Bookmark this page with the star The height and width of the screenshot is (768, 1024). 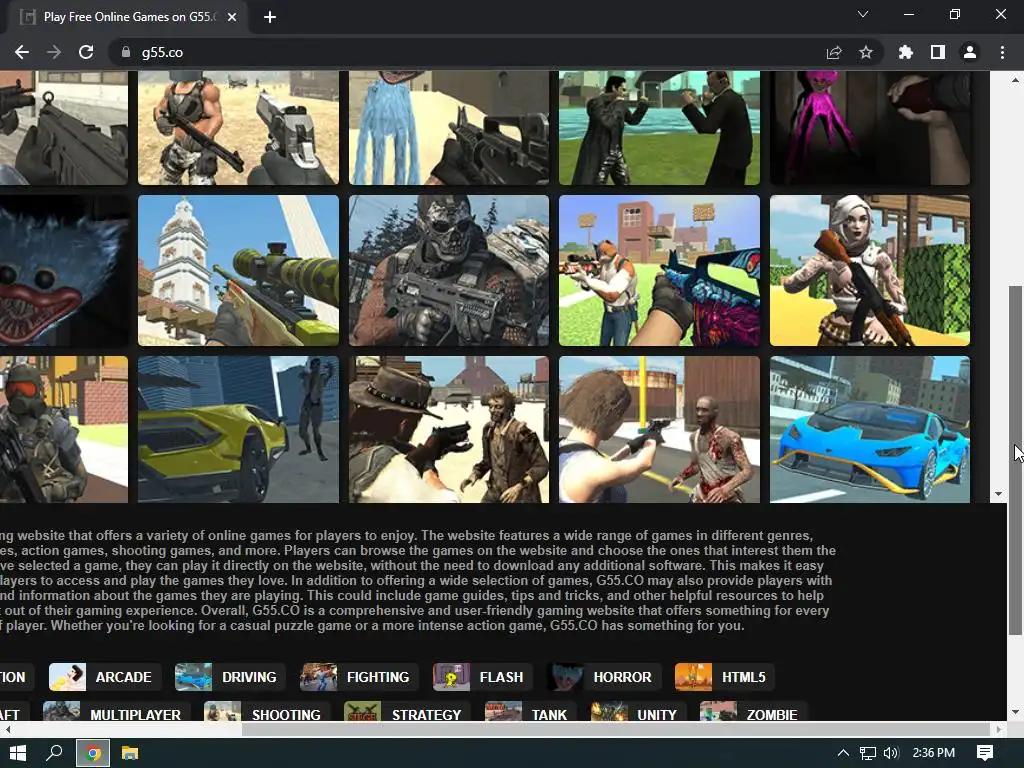point(866,52)
